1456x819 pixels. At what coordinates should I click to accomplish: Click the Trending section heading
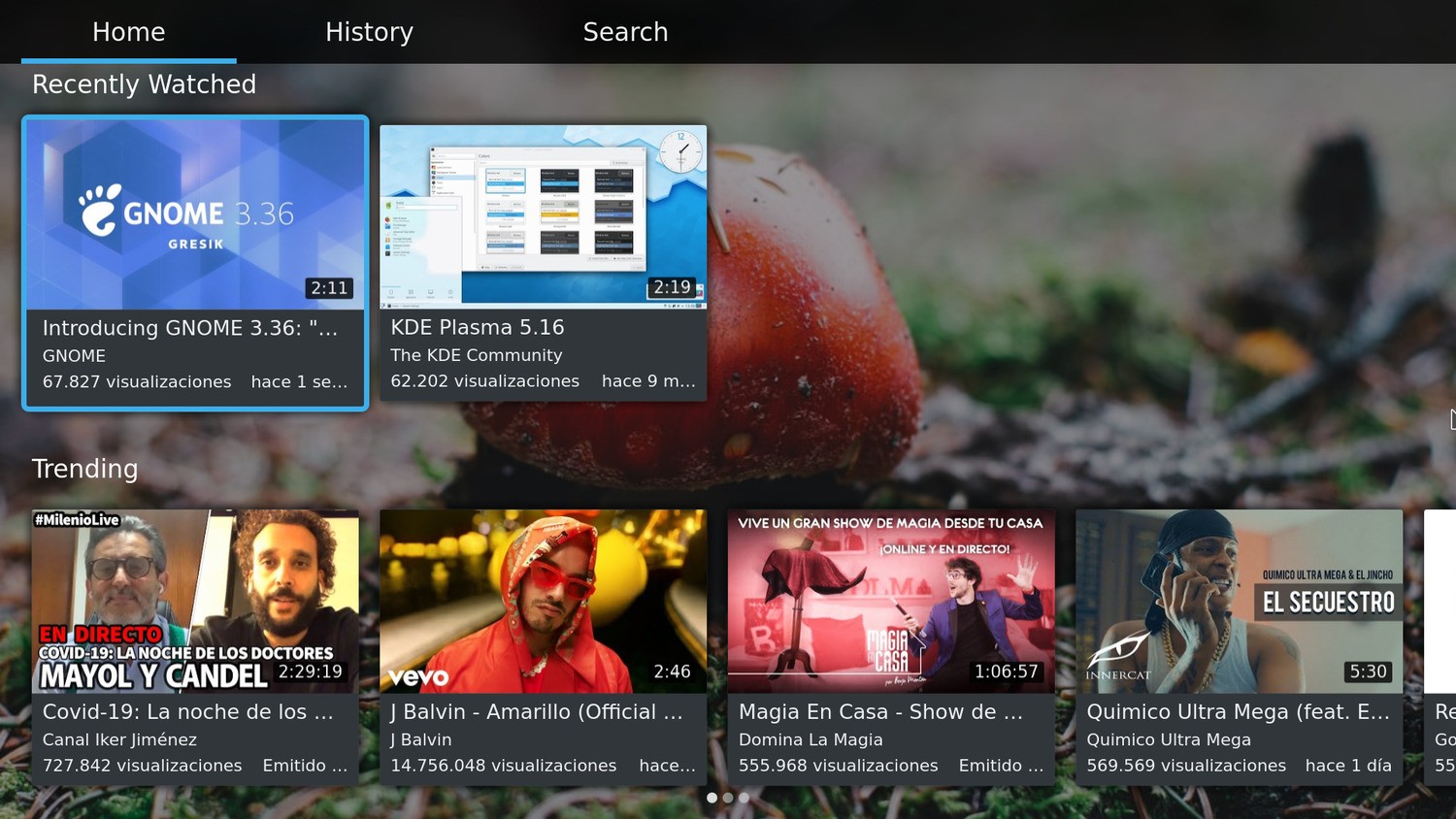click(84, 469)
